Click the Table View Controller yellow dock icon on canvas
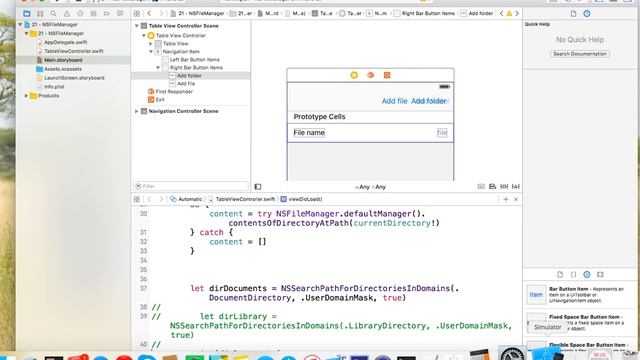Image resolution: width=640 pixels, height=360 pixels. coord(354,75)
